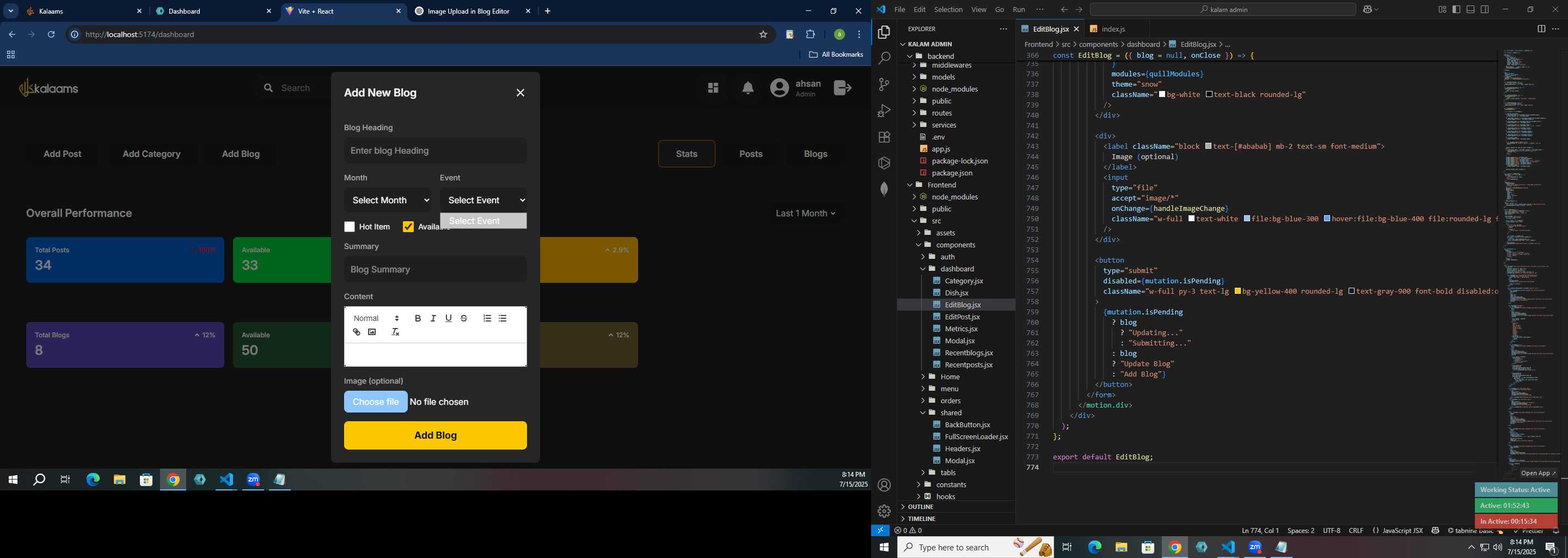The image size is (1568, 558).
Task: Switch to the Kalaams browser tab
Action: pyautogui.click(x=84, y=11)
